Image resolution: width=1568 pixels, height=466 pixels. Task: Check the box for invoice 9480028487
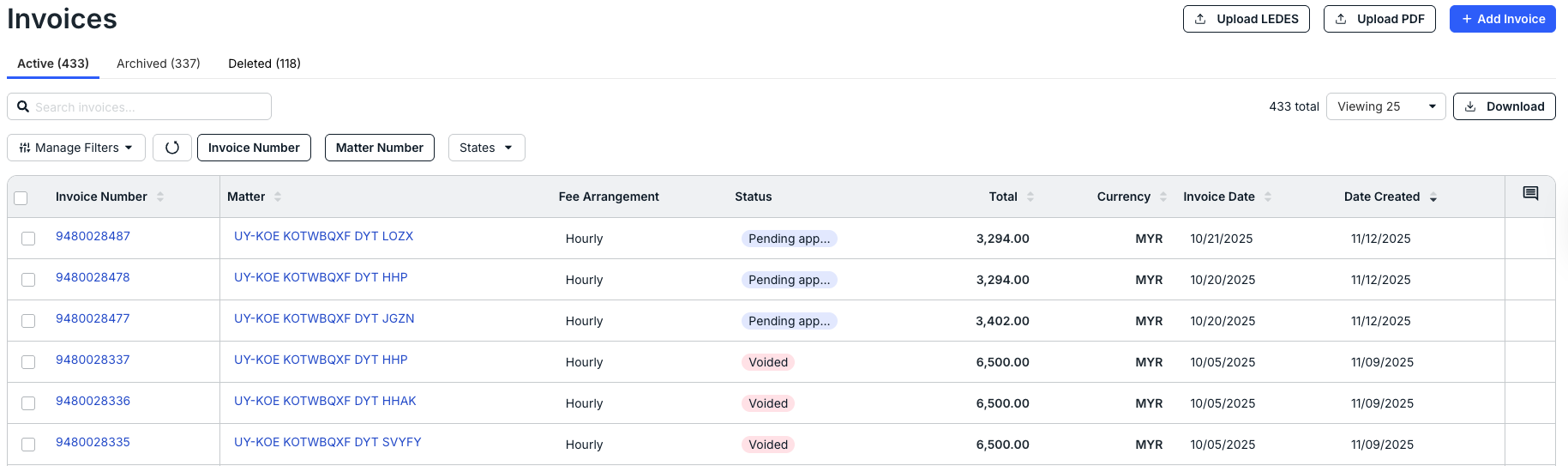pyautogui.click(x=28, y=239)
